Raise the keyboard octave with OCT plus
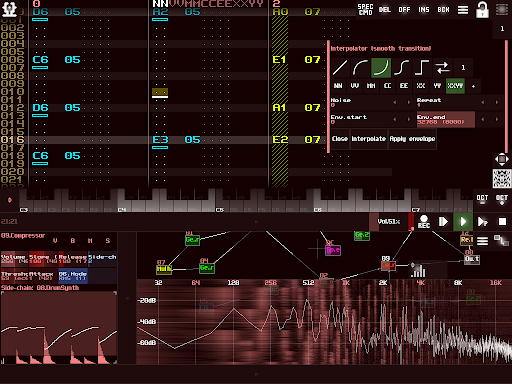The height and width of the screenshot is (384, 512). (x=502, y=199)
